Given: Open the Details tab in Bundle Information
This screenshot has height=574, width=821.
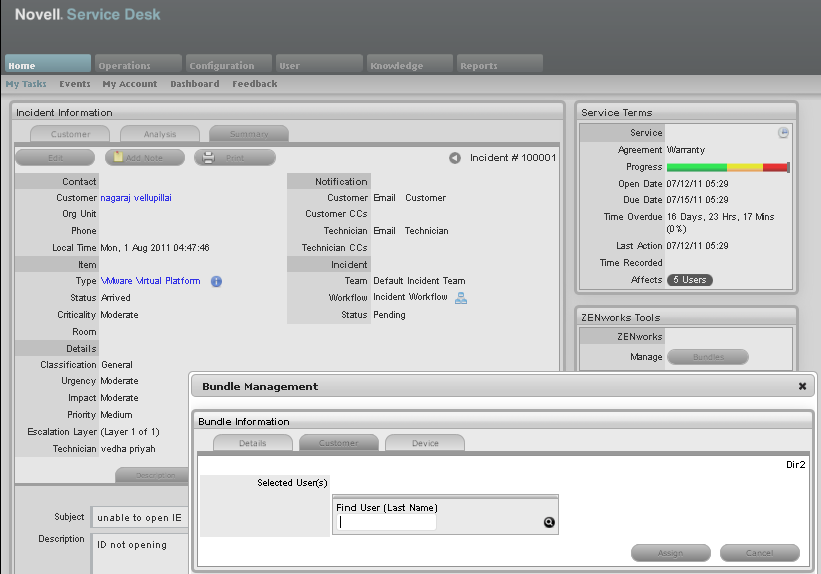Looking at the screenshot, I should (253, 443).
